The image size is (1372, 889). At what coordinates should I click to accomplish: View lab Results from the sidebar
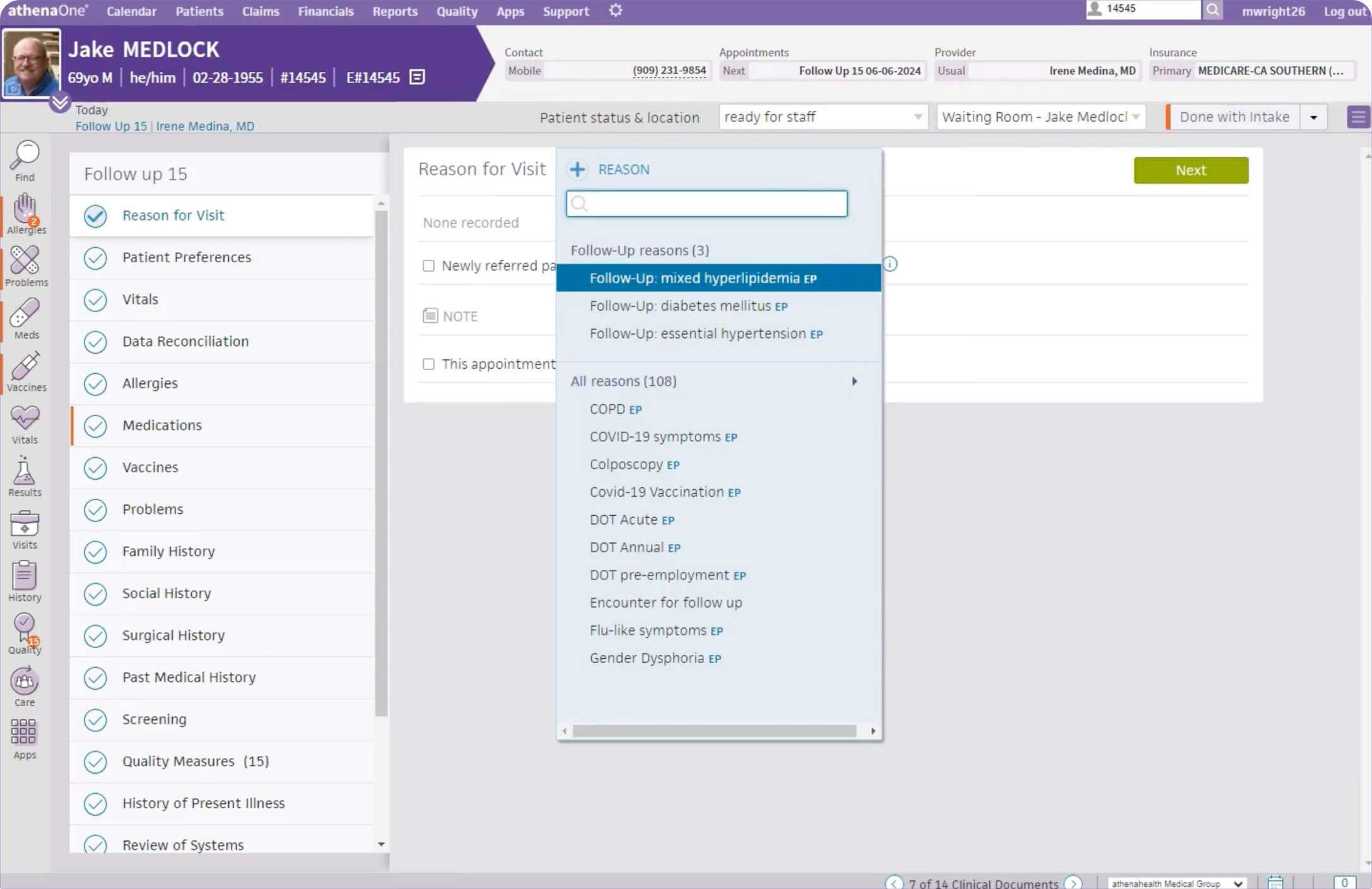(x=24, y=475)
